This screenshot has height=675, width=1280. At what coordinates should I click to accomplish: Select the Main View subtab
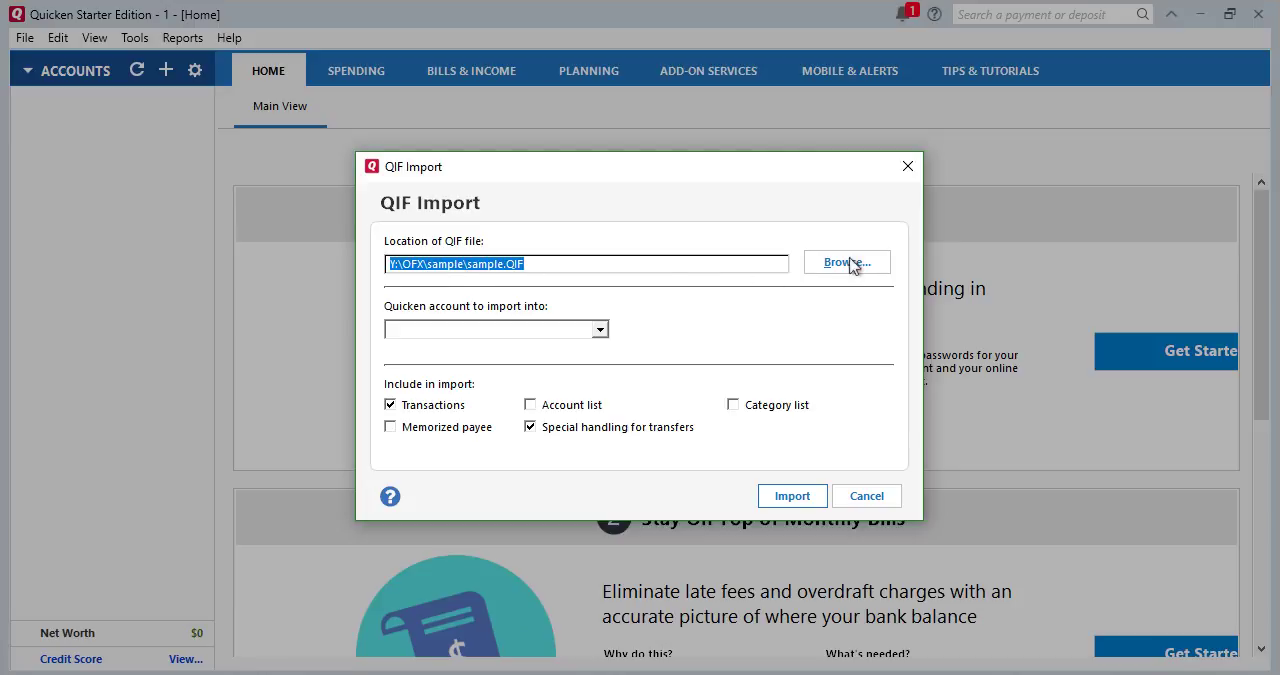point(280,106)
